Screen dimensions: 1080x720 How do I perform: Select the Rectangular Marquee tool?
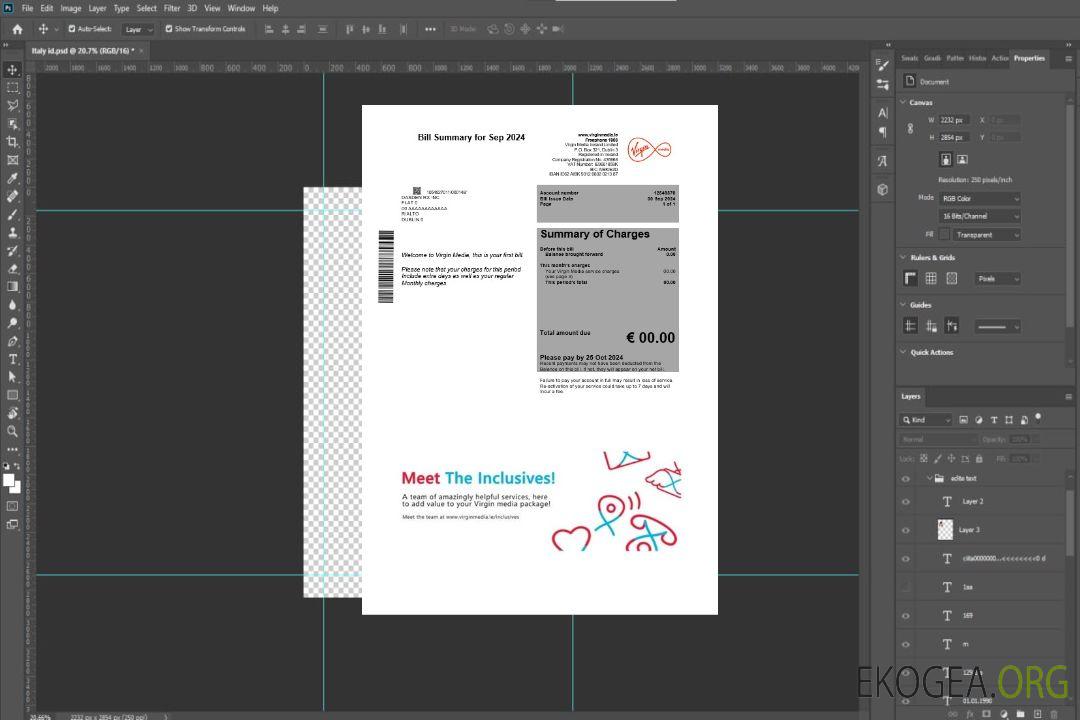pos(12,88)
